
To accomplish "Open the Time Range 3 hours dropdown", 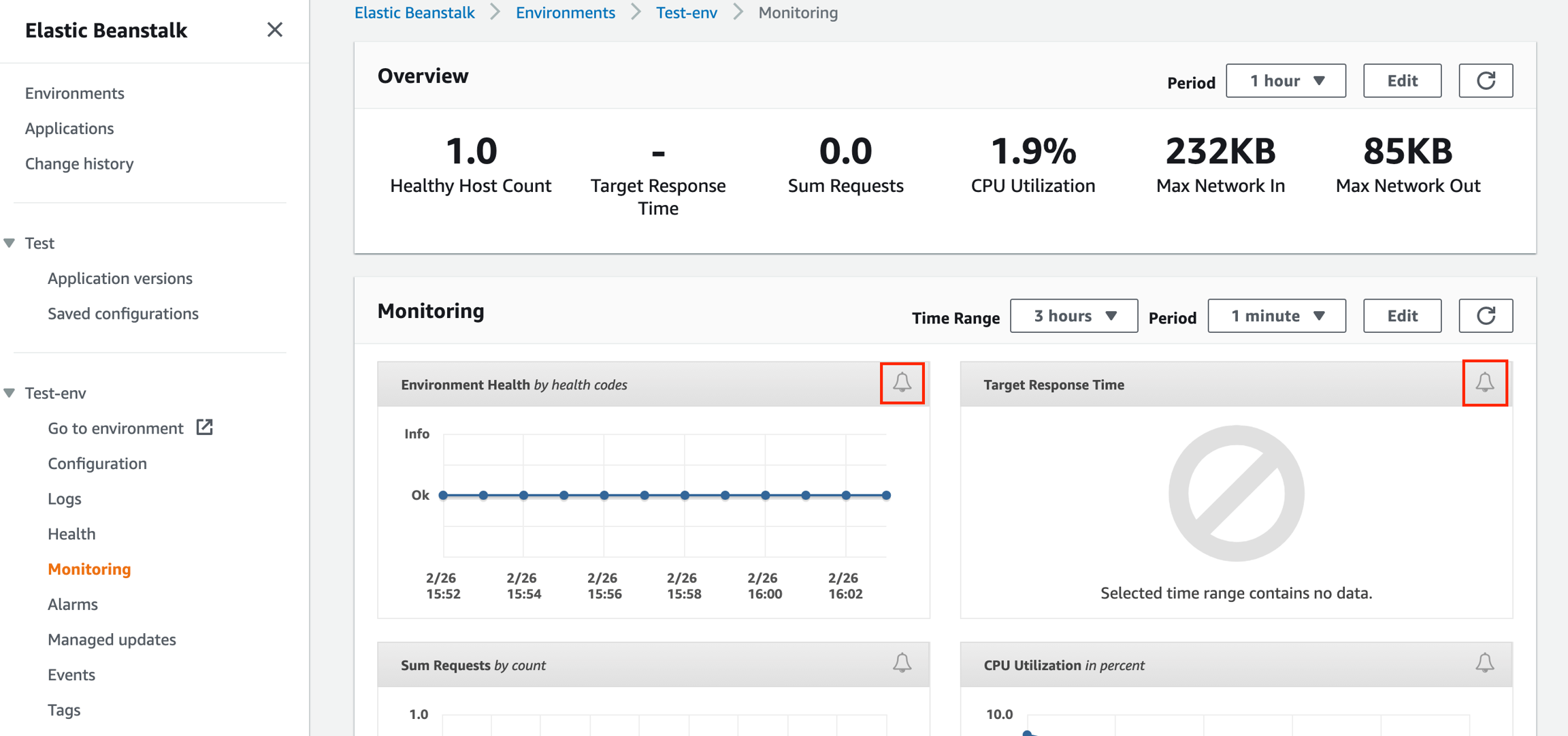I will 1073,316.
